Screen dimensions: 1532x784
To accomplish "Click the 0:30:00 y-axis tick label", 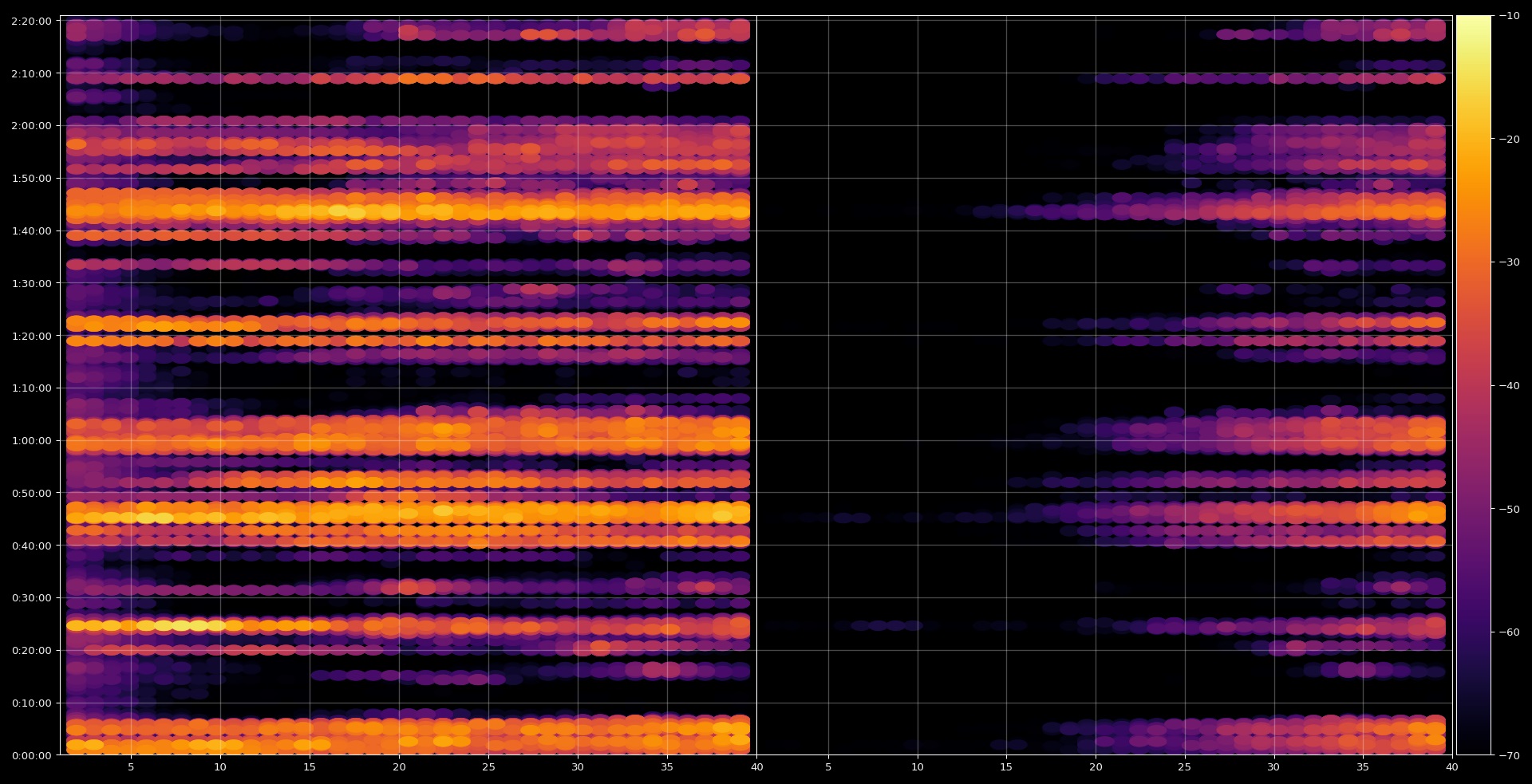I will (x=32, y=597).
